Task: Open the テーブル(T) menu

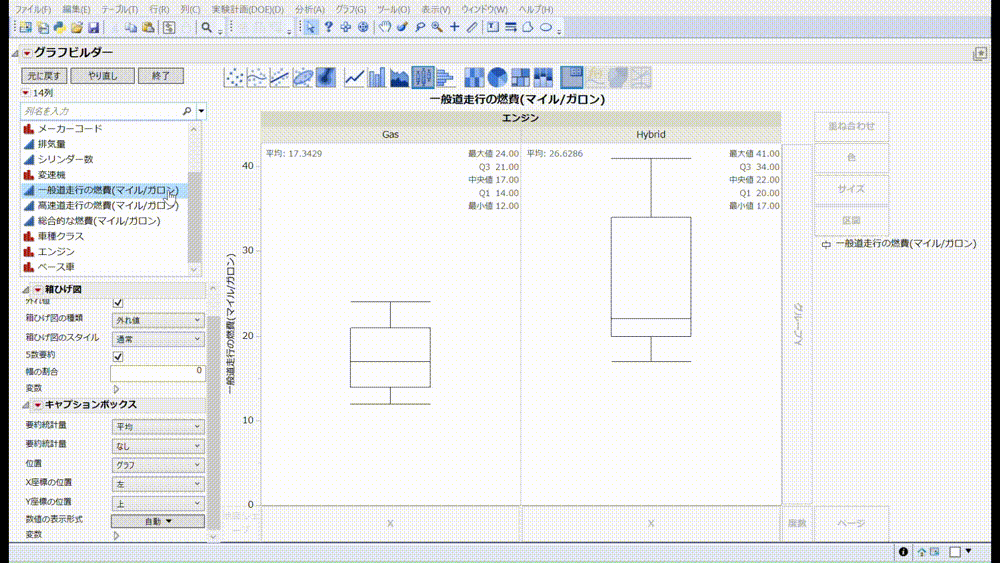Action: 119,10
